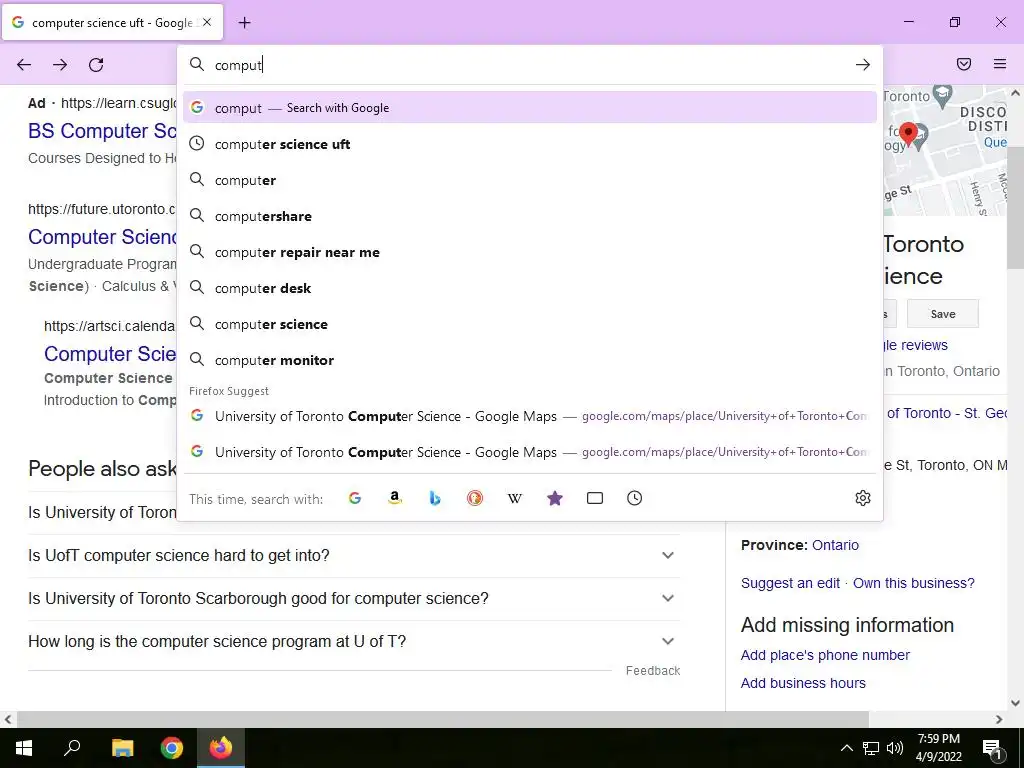This screenshot has height=768, width=1024.
Task: Click the map thumbnail of Toronto
Action: pyautogui.click(x=945, y=150)
